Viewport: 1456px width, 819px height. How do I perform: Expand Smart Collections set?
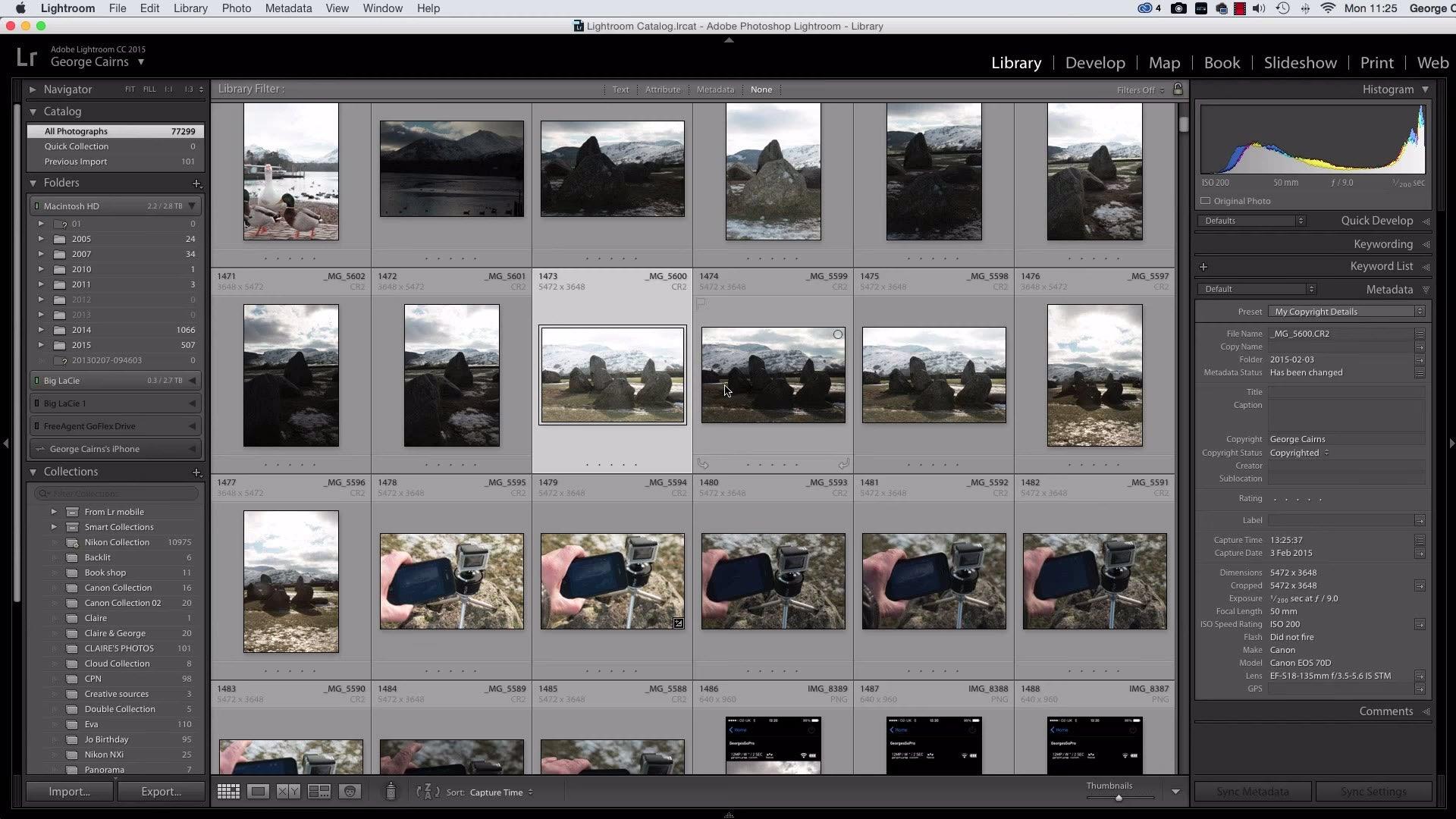(54, 527)
